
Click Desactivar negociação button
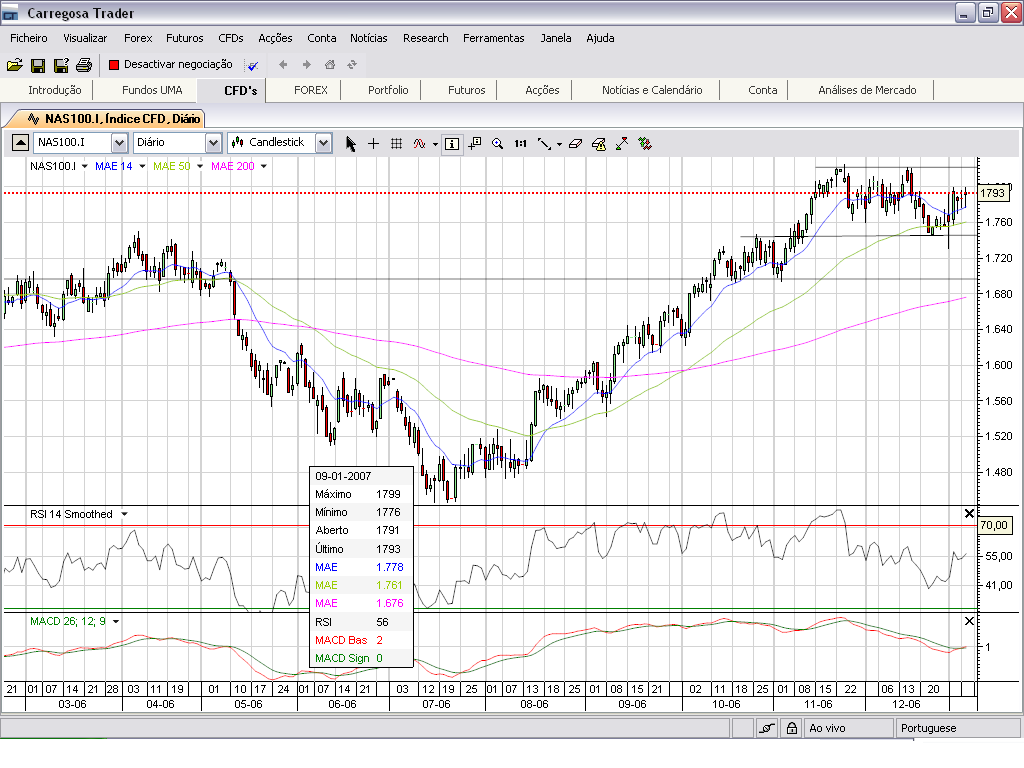tap(170, 65)
